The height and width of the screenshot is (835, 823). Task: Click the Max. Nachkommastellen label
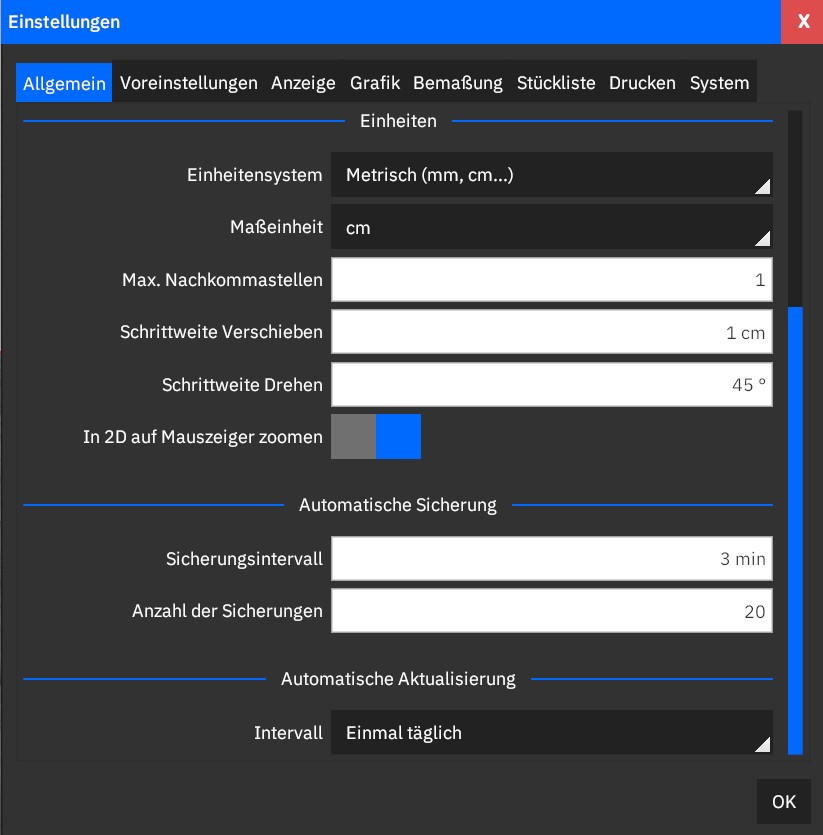coord(222,280)
